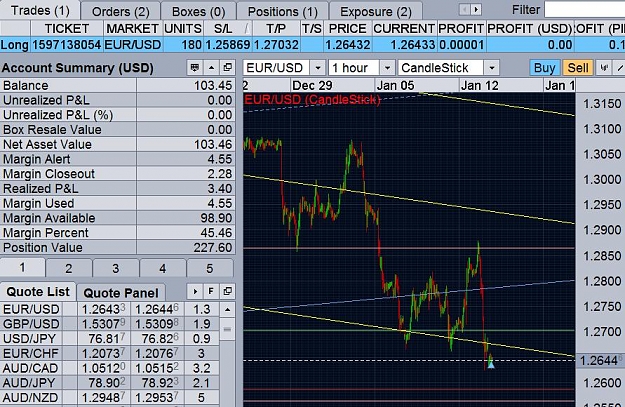Click stop-loss value 1.25869 in trade row
This screenshot has height=407, width=625.
coord(228,45)
